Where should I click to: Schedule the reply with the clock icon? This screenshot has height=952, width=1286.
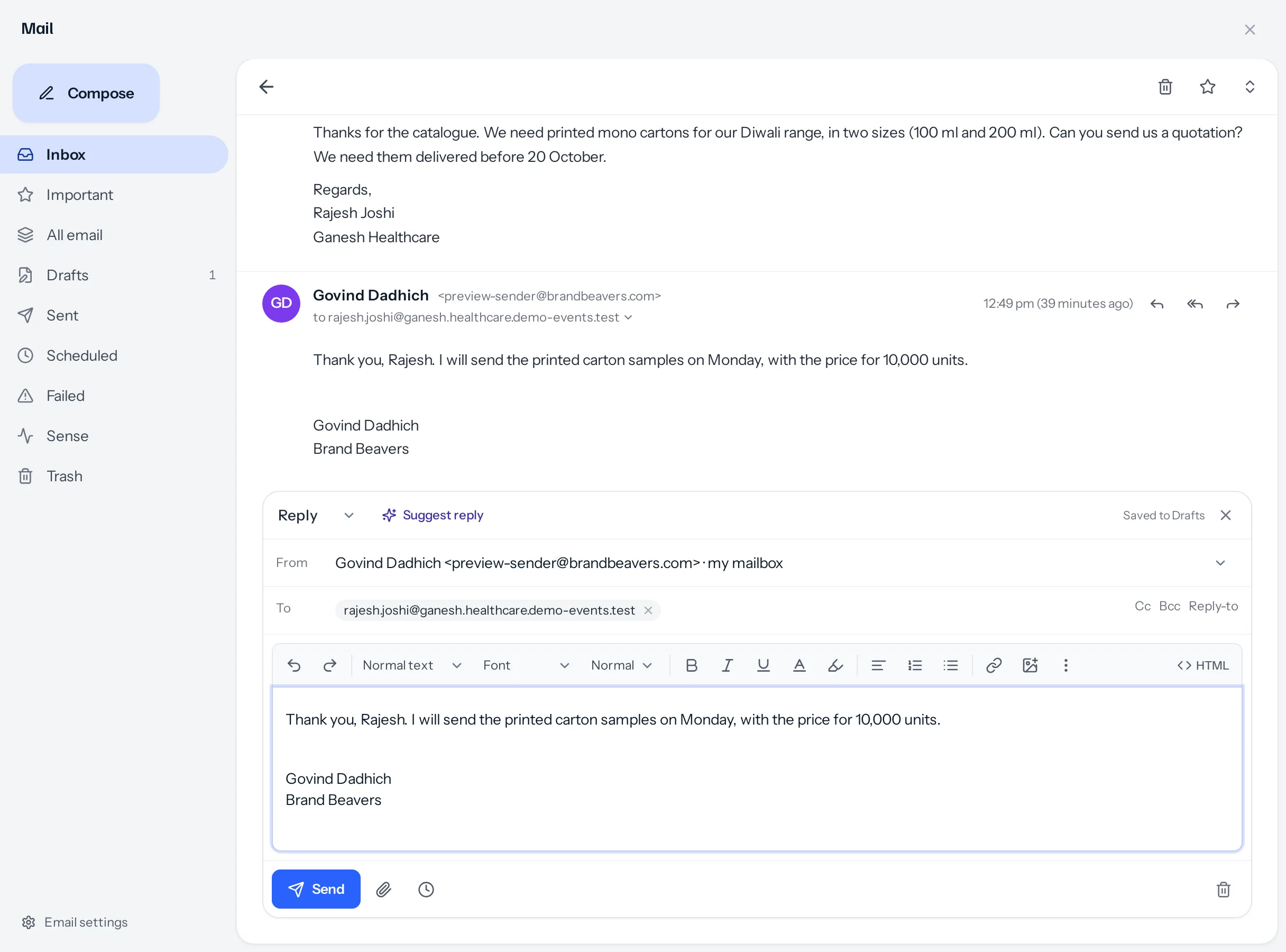(x=426, y=890)
